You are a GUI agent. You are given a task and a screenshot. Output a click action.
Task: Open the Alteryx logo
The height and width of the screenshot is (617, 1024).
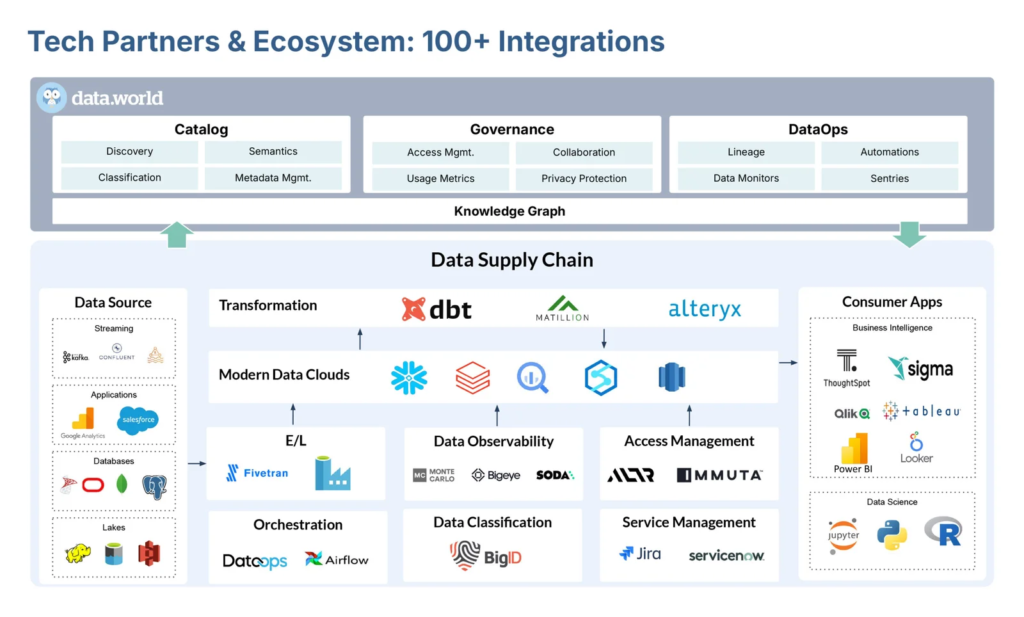[x=705, y=309]
